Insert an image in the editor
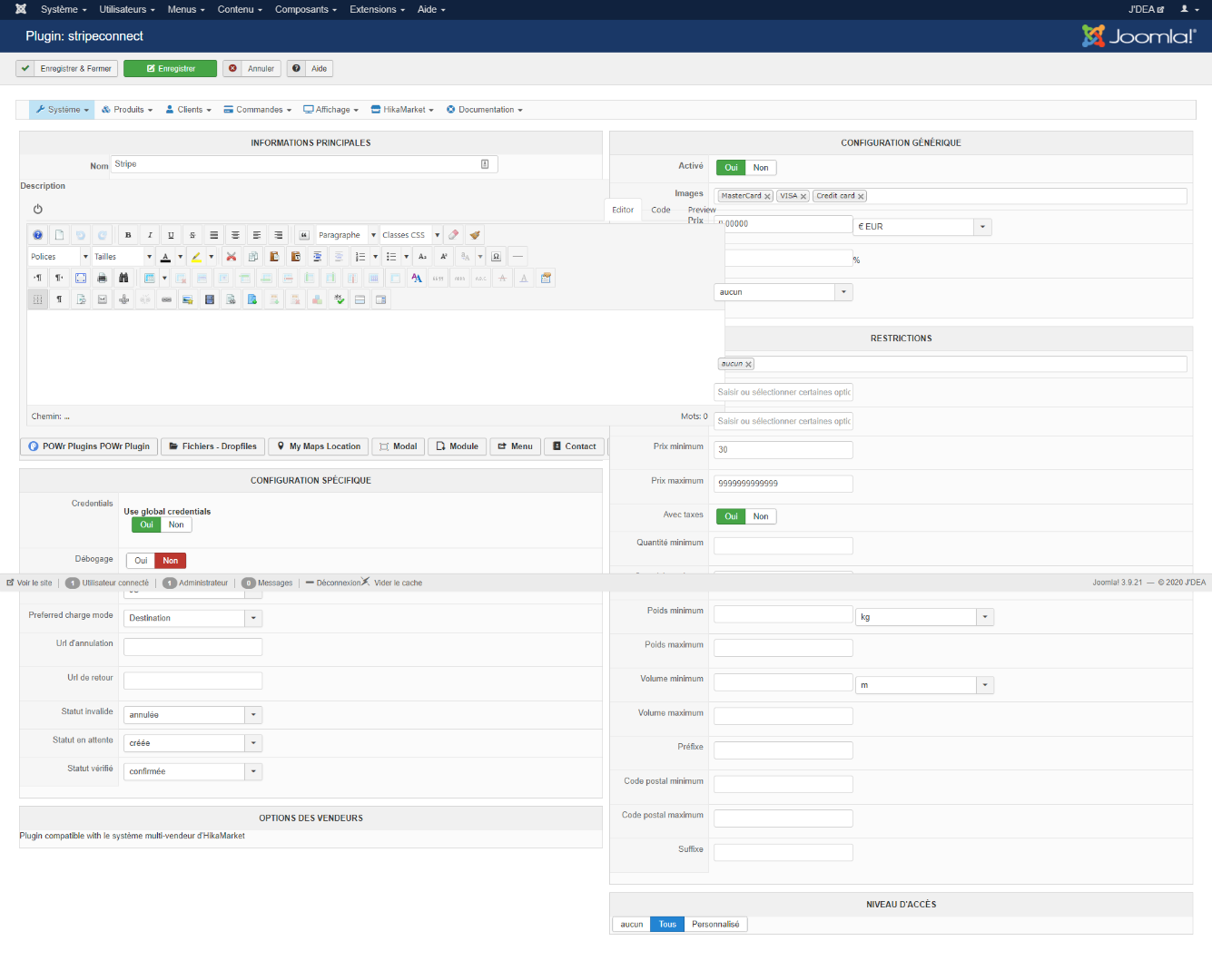This screenshot has width=1212, height=980. coord(188,299)
